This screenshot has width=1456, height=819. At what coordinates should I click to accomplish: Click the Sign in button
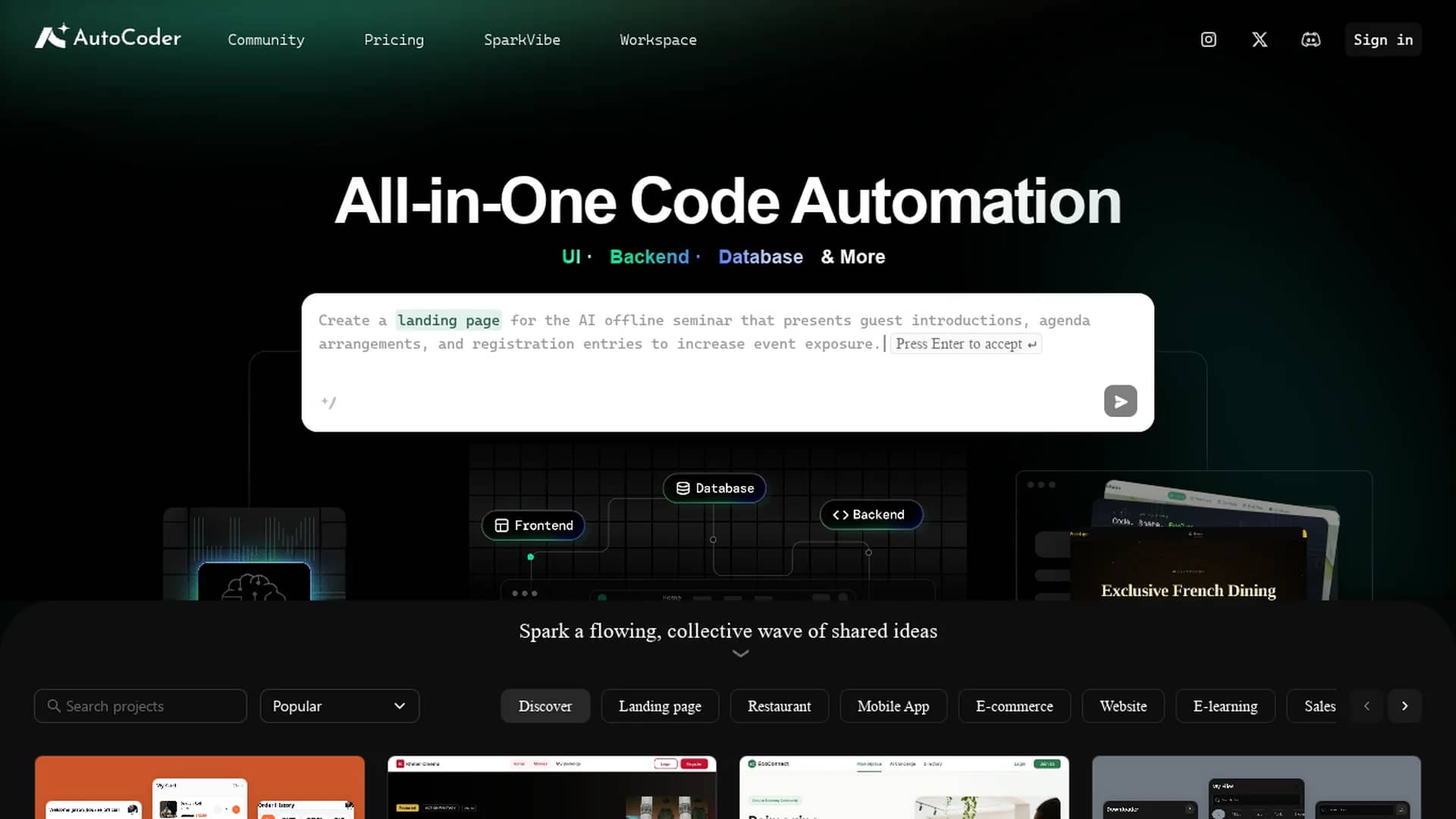pos(1383,39)
